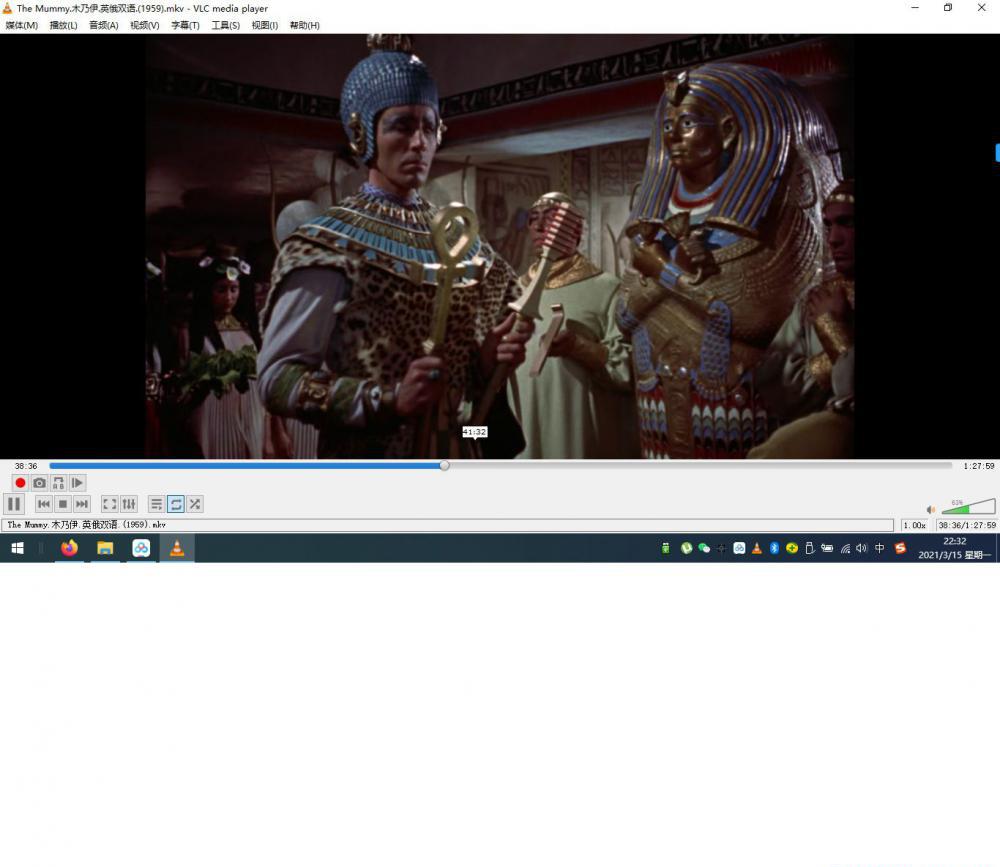
Task: Click the seek bar handle
Action: [445, 466]
